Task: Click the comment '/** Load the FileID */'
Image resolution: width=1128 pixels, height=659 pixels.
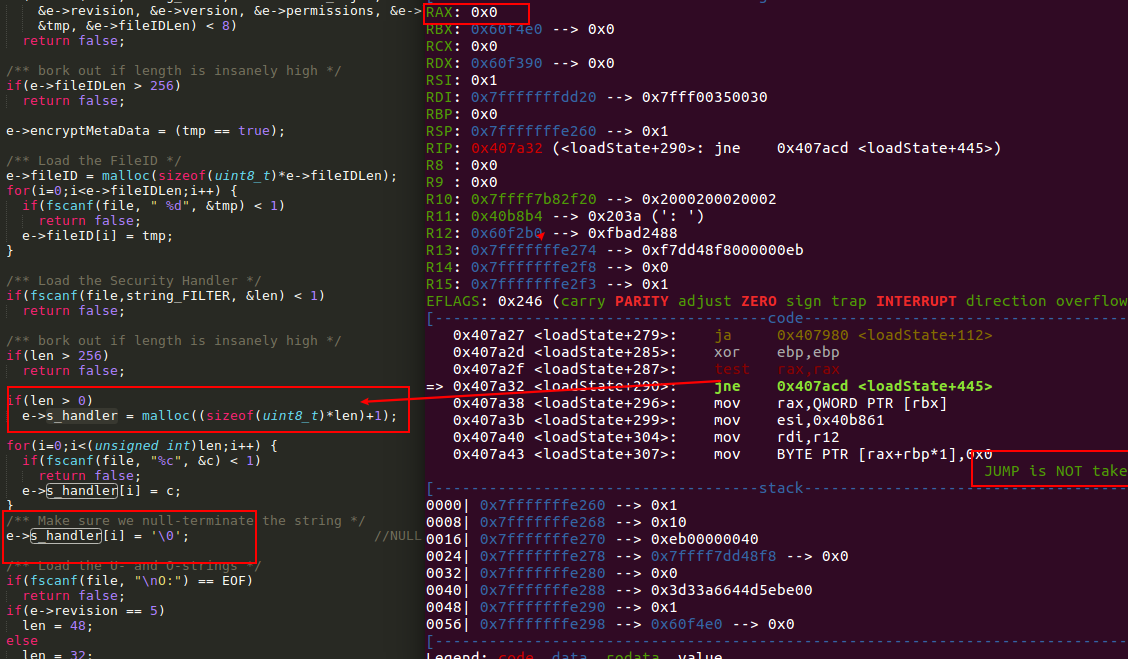Action: (x=94, y=160)
